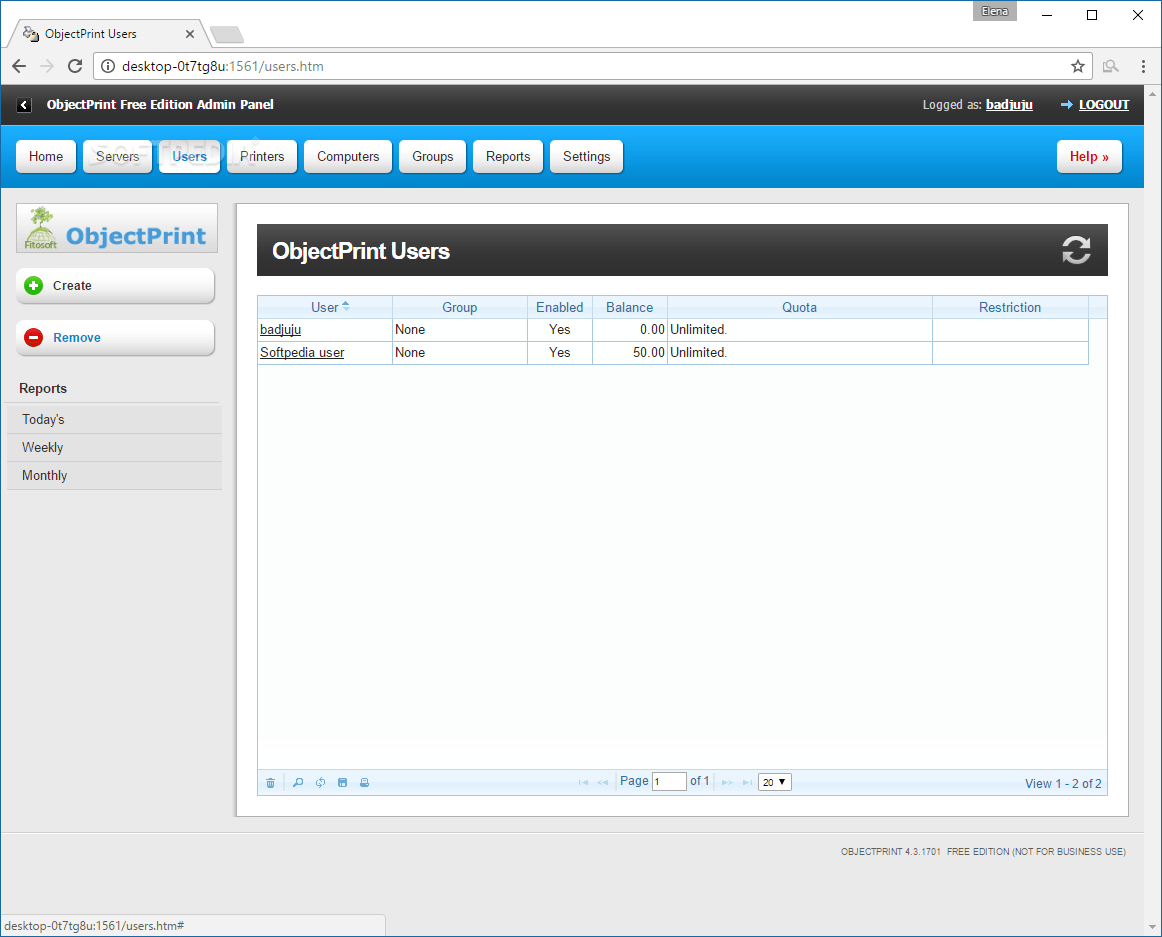Open the Servers tab

[117, 156]
